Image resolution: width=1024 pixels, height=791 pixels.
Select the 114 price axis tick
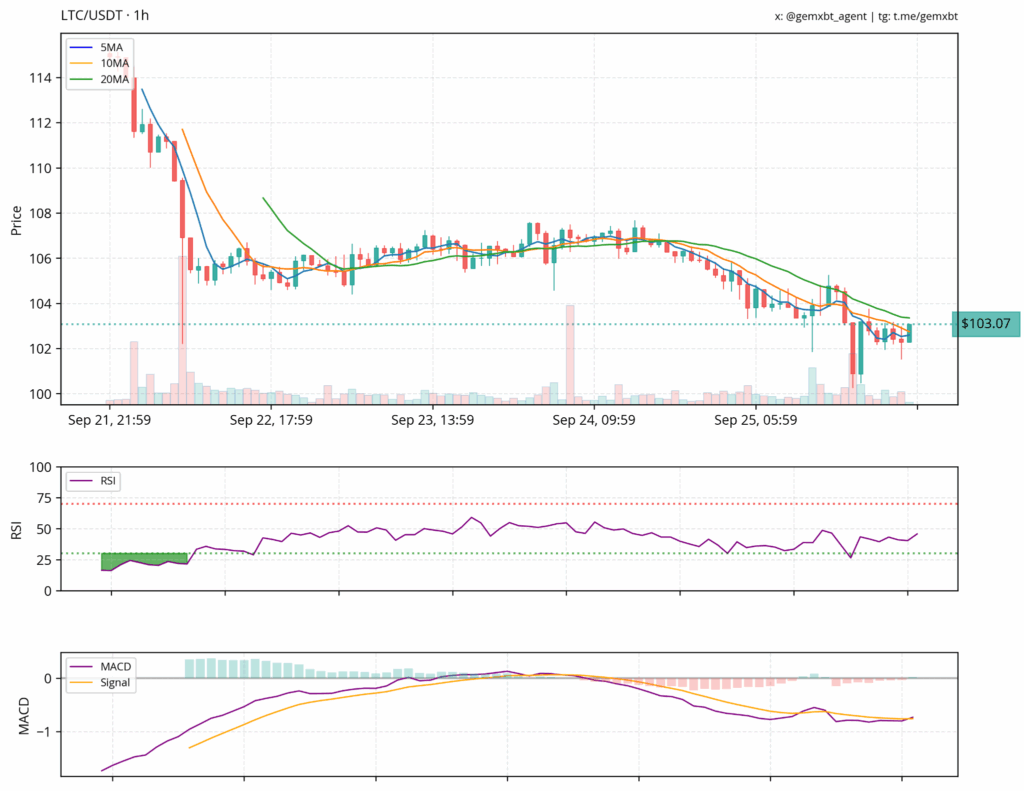[40, 78]
